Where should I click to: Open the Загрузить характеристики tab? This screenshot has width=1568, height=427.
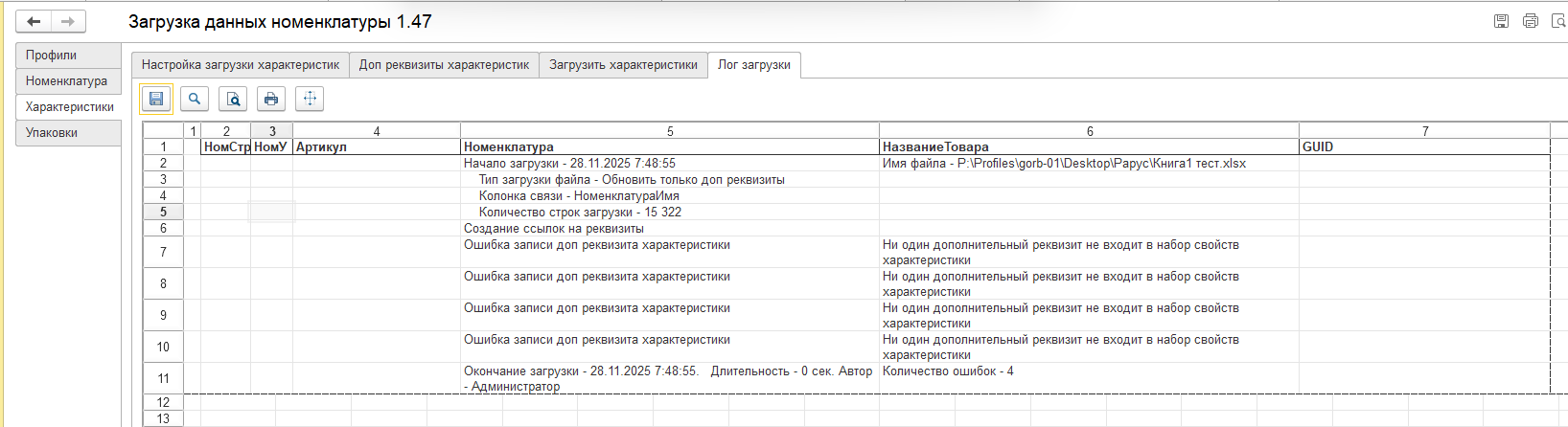click(x=623, y=65)
